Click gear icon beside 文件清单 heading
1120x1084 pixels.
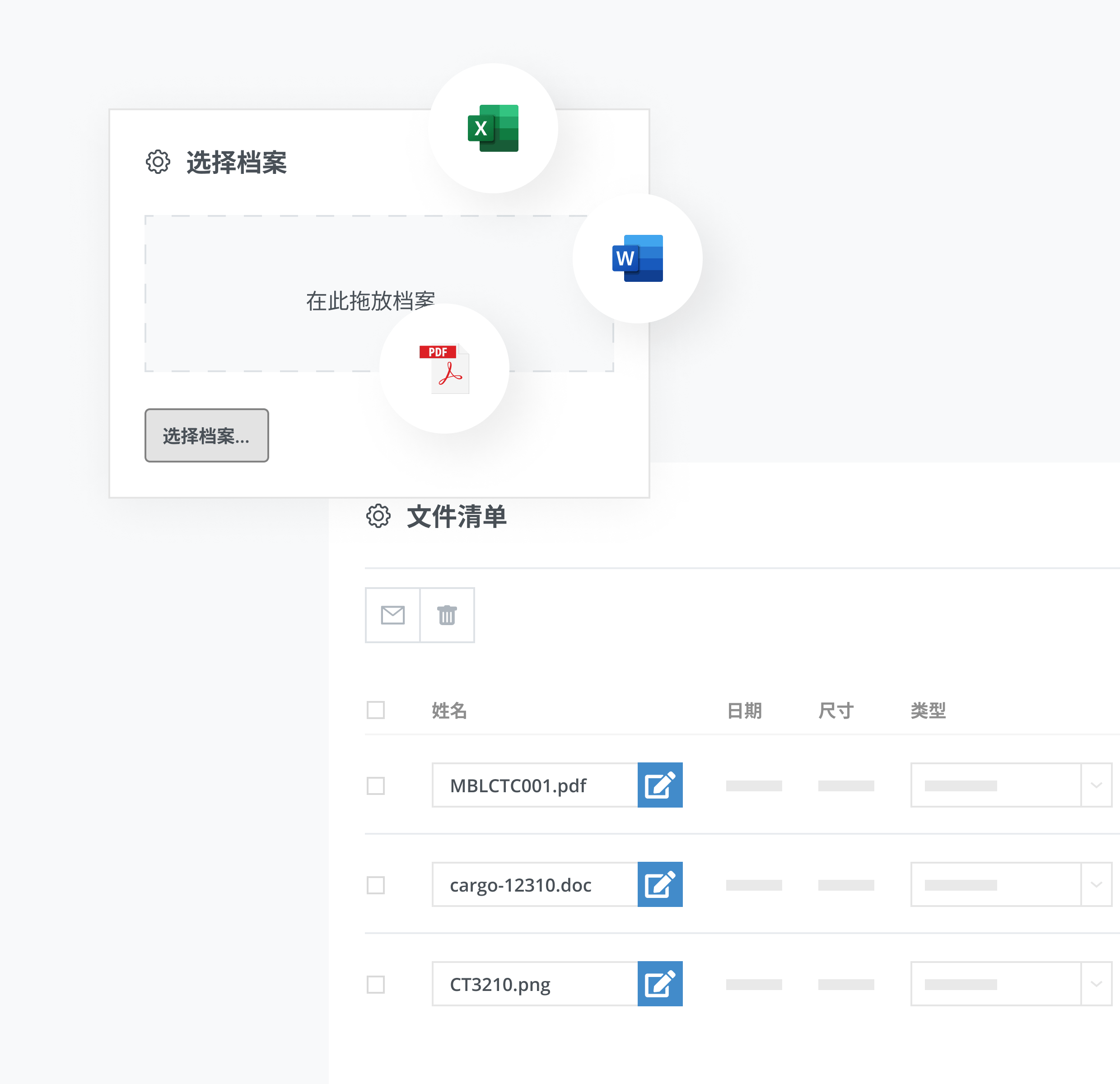(x=378, y=516)
